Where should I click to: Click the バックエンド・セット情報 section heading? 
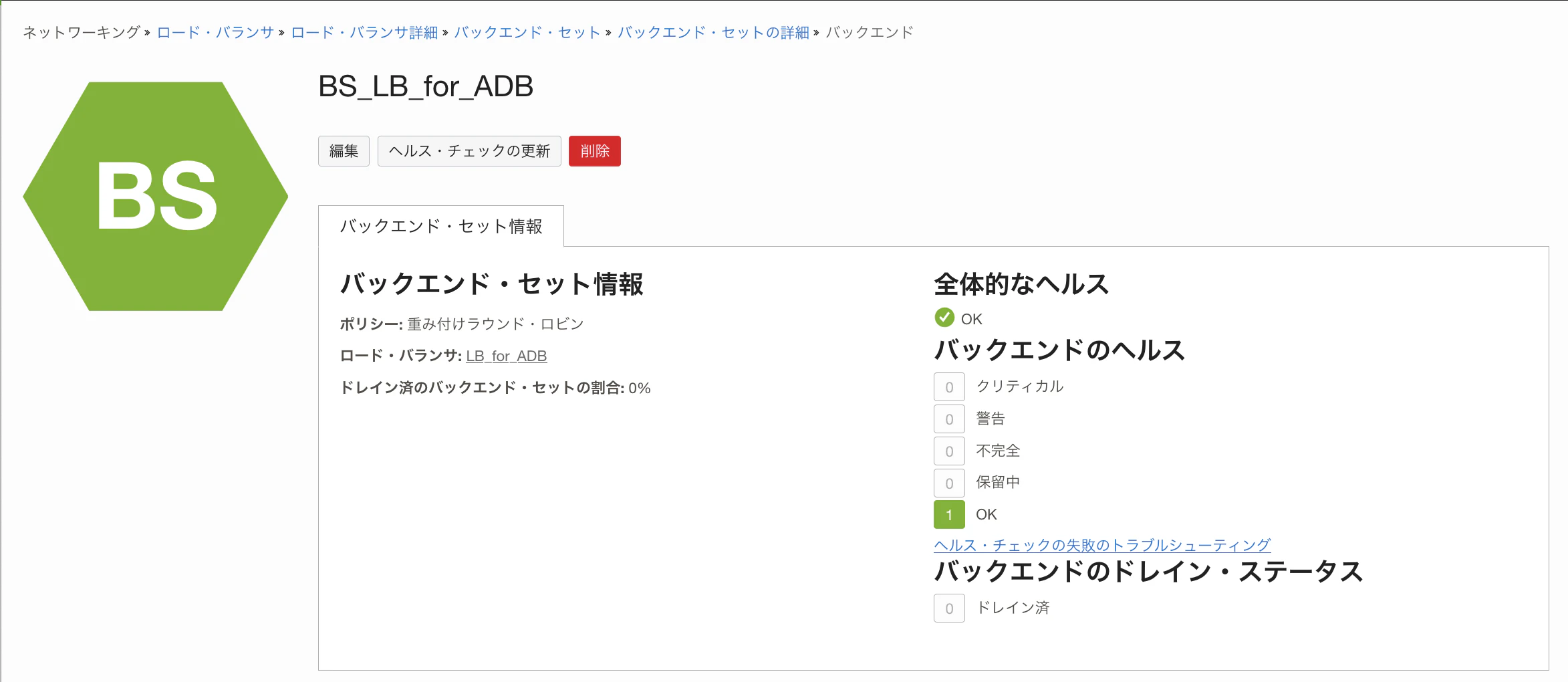[x=492, y=284]
